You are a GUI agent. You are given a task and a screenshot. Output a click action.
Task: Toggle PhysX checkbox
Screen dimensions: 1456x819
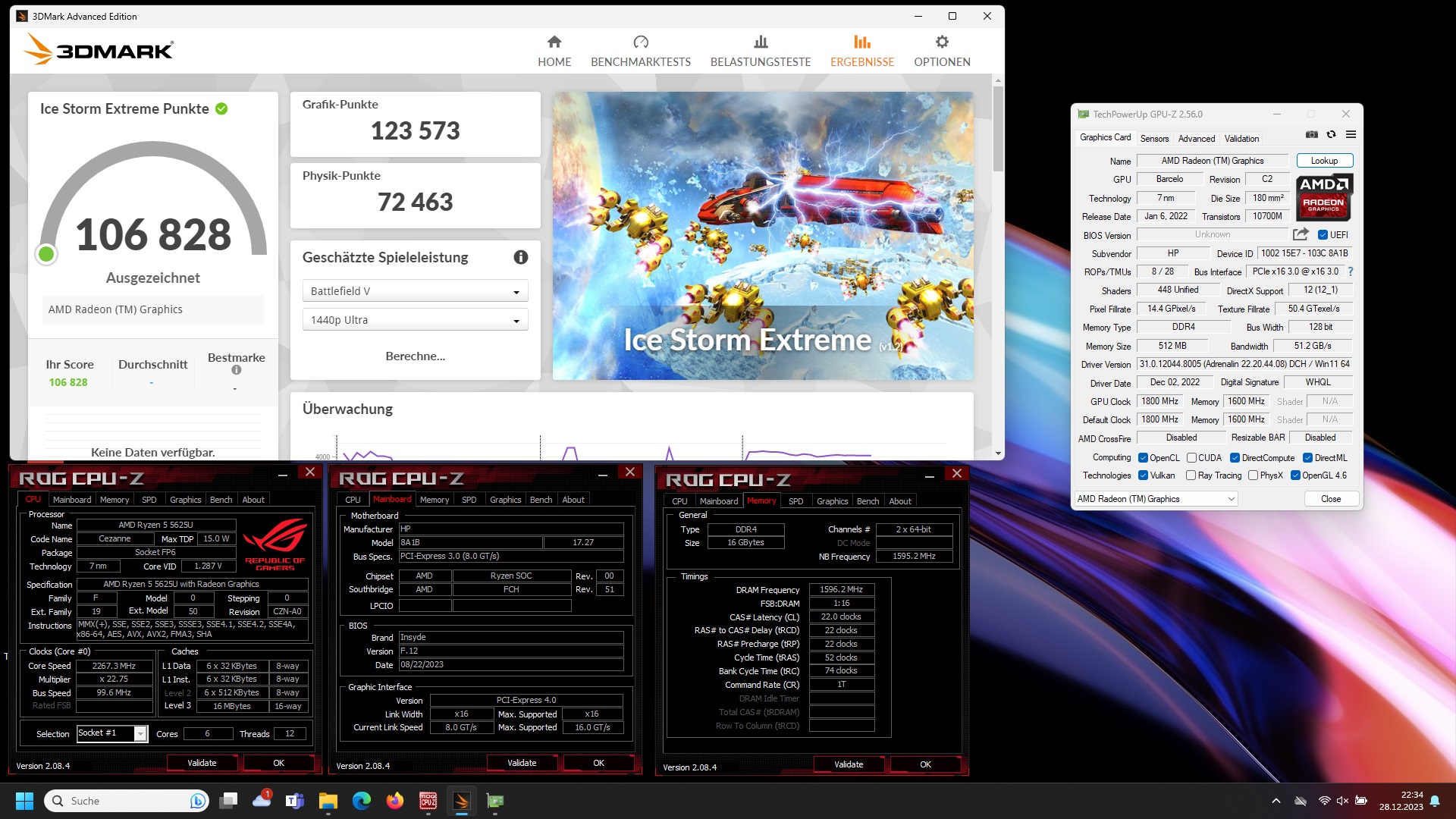pyautogui.click(x=1253, y=475)
